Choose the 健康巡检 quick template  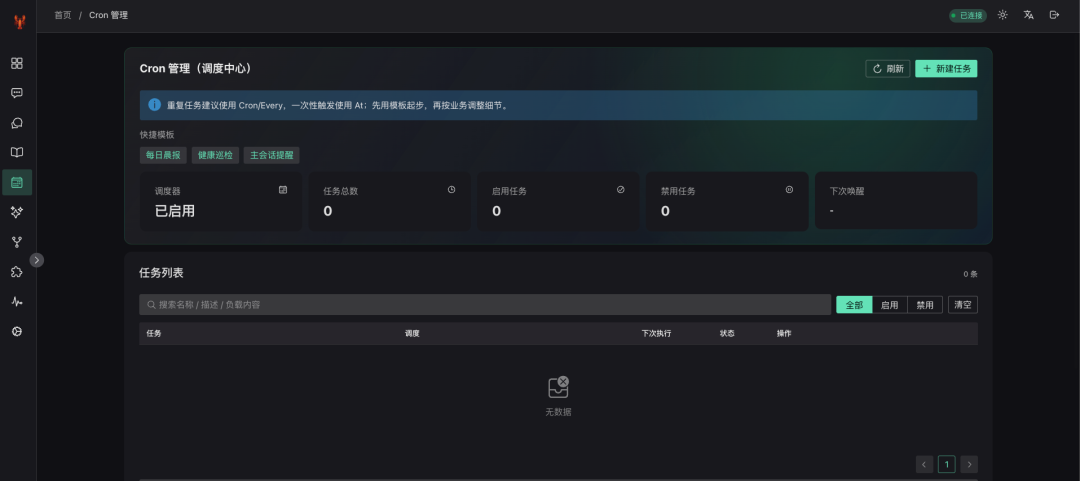(x=216, y=155)
